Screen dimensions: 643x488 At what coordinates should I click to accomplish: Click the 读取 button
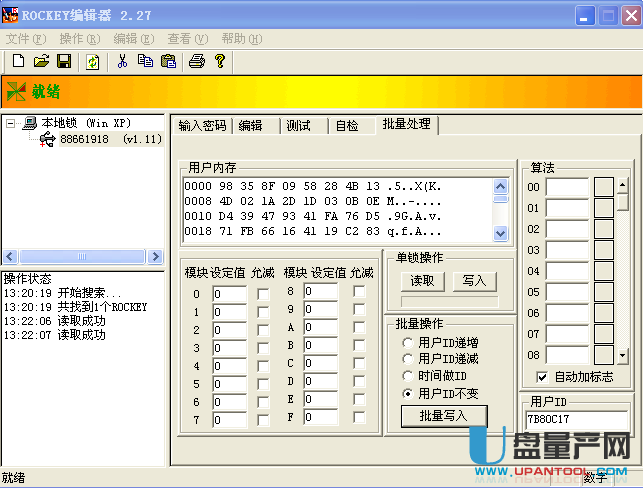click(x=422, y=281)
